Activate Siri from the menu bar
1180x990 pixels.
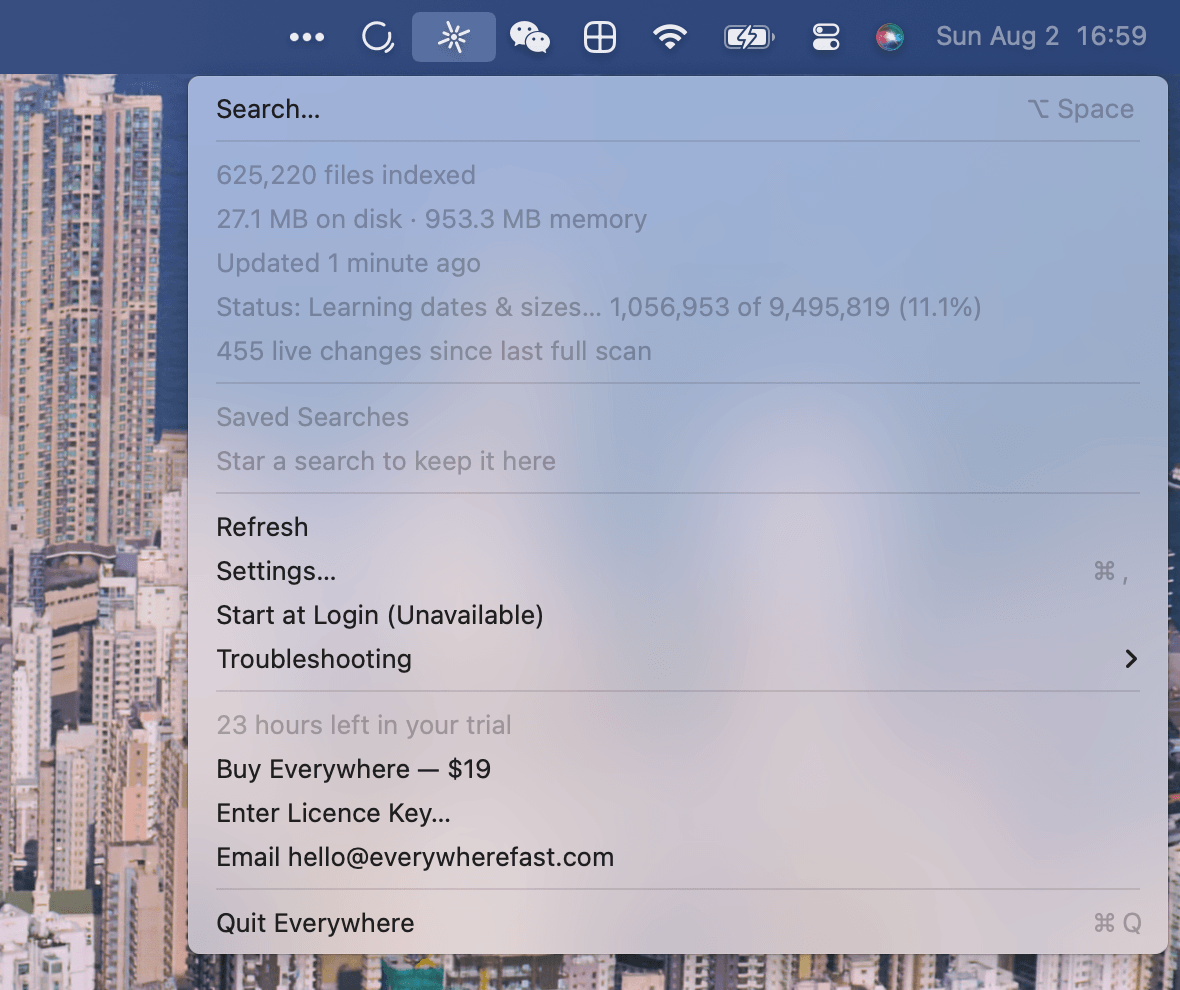click(x=890, y=37)
